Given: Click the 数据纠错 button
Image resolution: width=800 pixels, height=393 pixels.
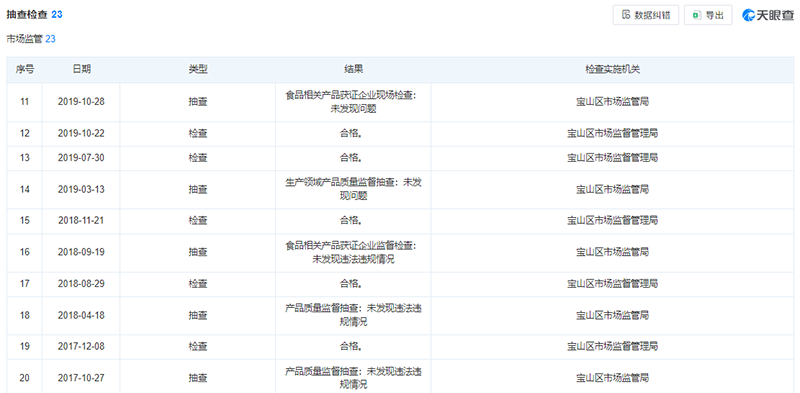Looking at the screenshot, I should point(645,15).
